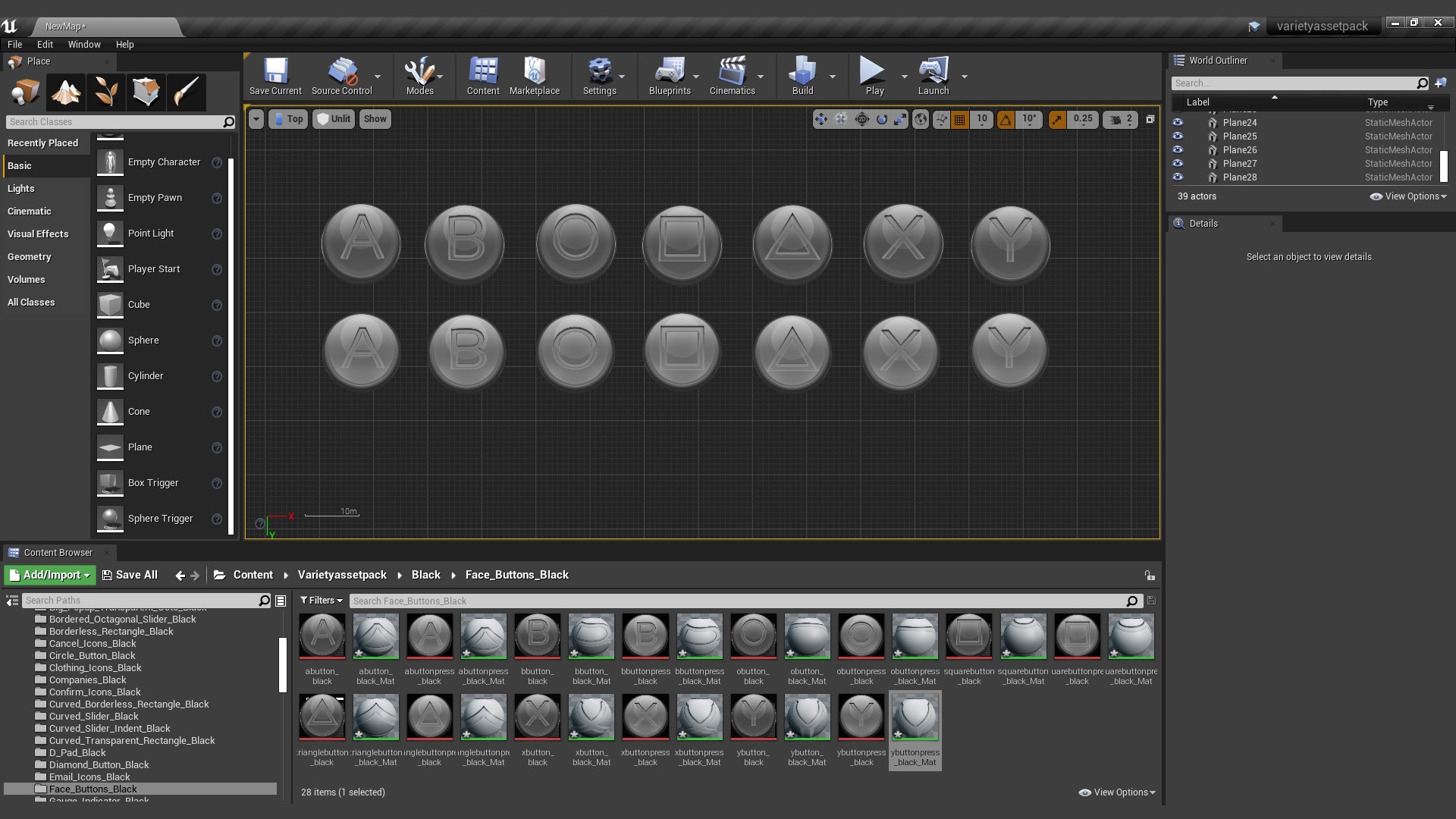Screen dimensions: 1456x819
Task: Select the xbutton_black thumbnail in Content Browser
Action: click(537, 717)
